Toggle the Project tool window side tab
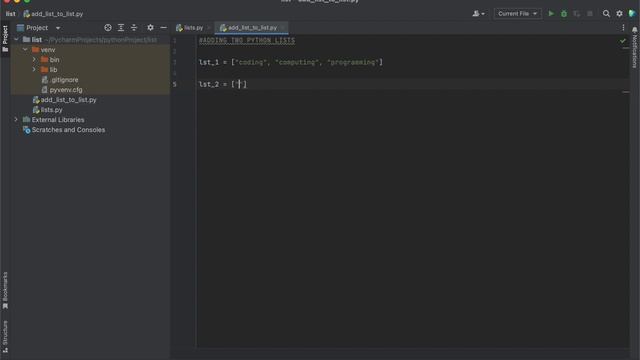Screen dimensions: 640x360 coord(5,39)
